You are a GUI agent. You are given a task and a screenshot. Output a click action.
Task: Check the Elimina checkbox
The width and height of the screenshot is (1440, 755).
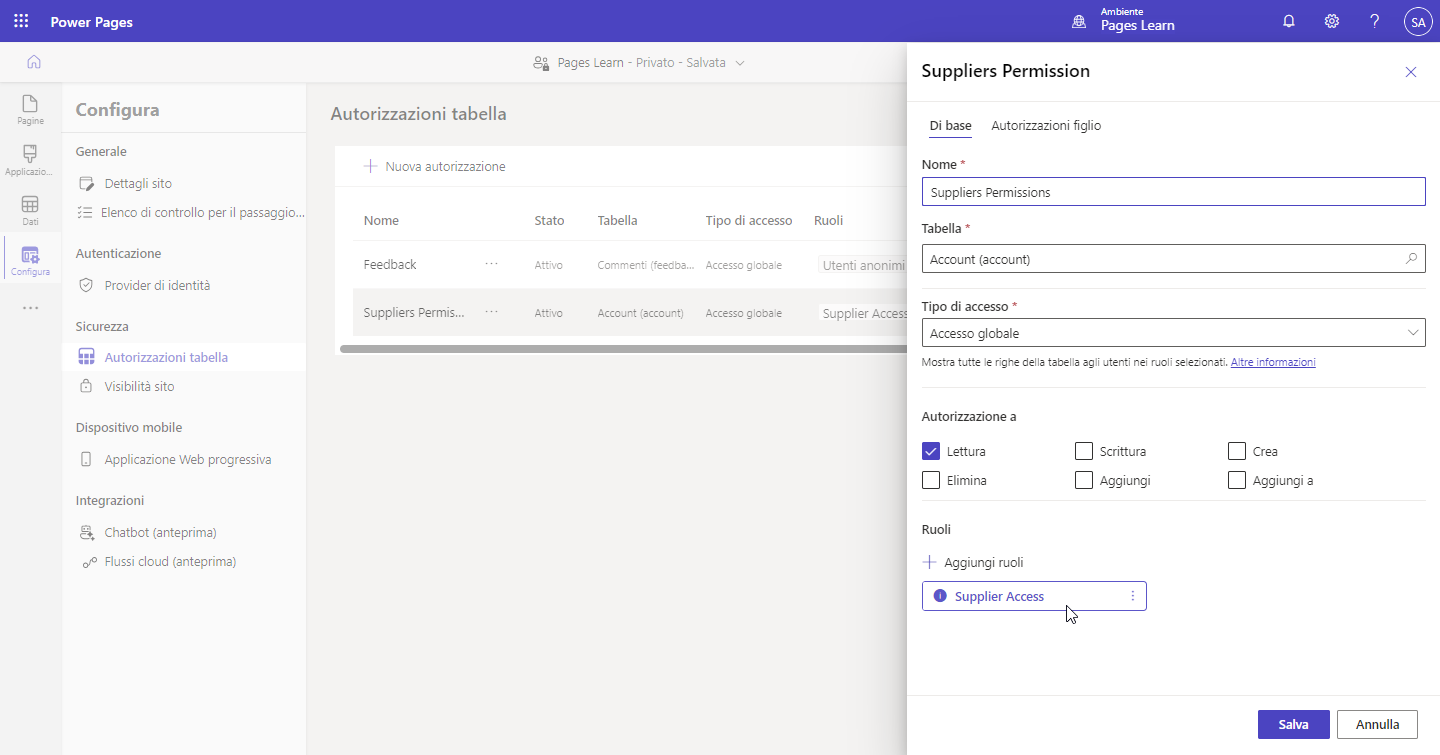point(931,480)
